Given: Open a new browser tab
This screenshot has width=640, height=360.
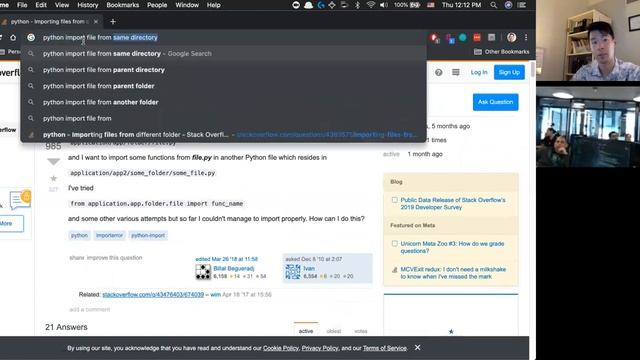Looking at the screenshot, I should point(113,22).
